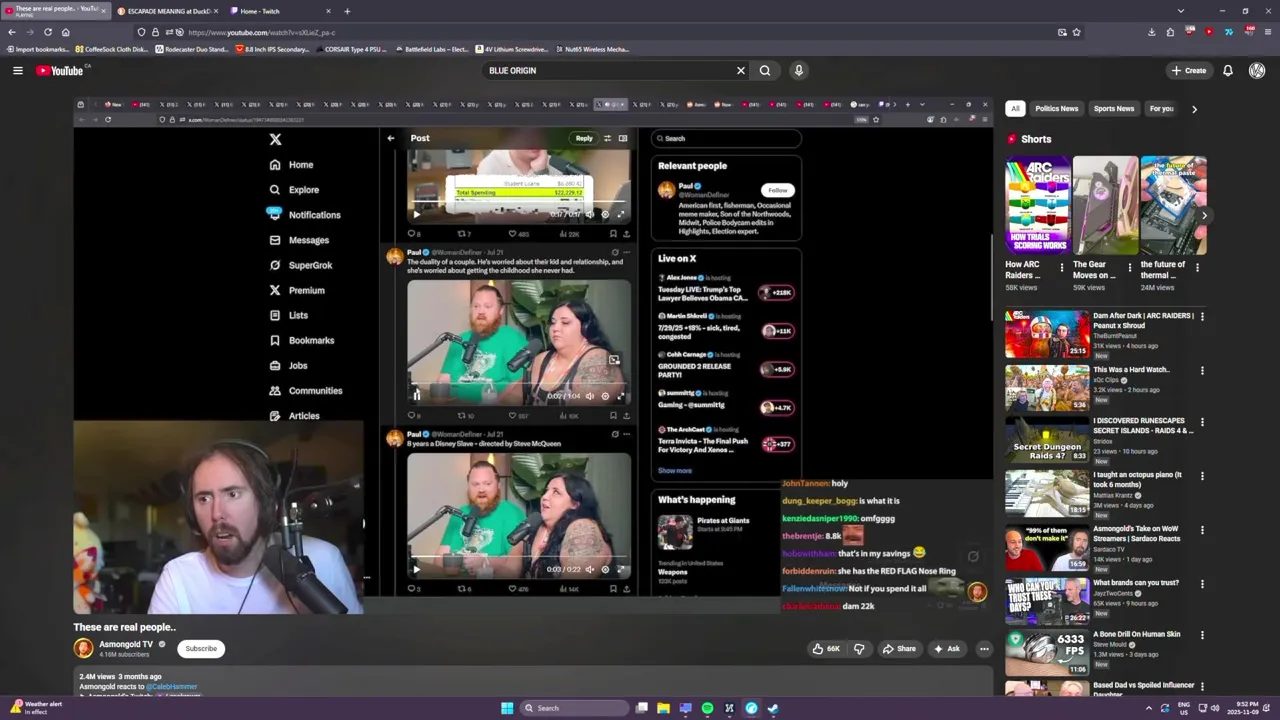
Task: Show hidden system tray icons chevron
Action: (x=1148, y=708)
